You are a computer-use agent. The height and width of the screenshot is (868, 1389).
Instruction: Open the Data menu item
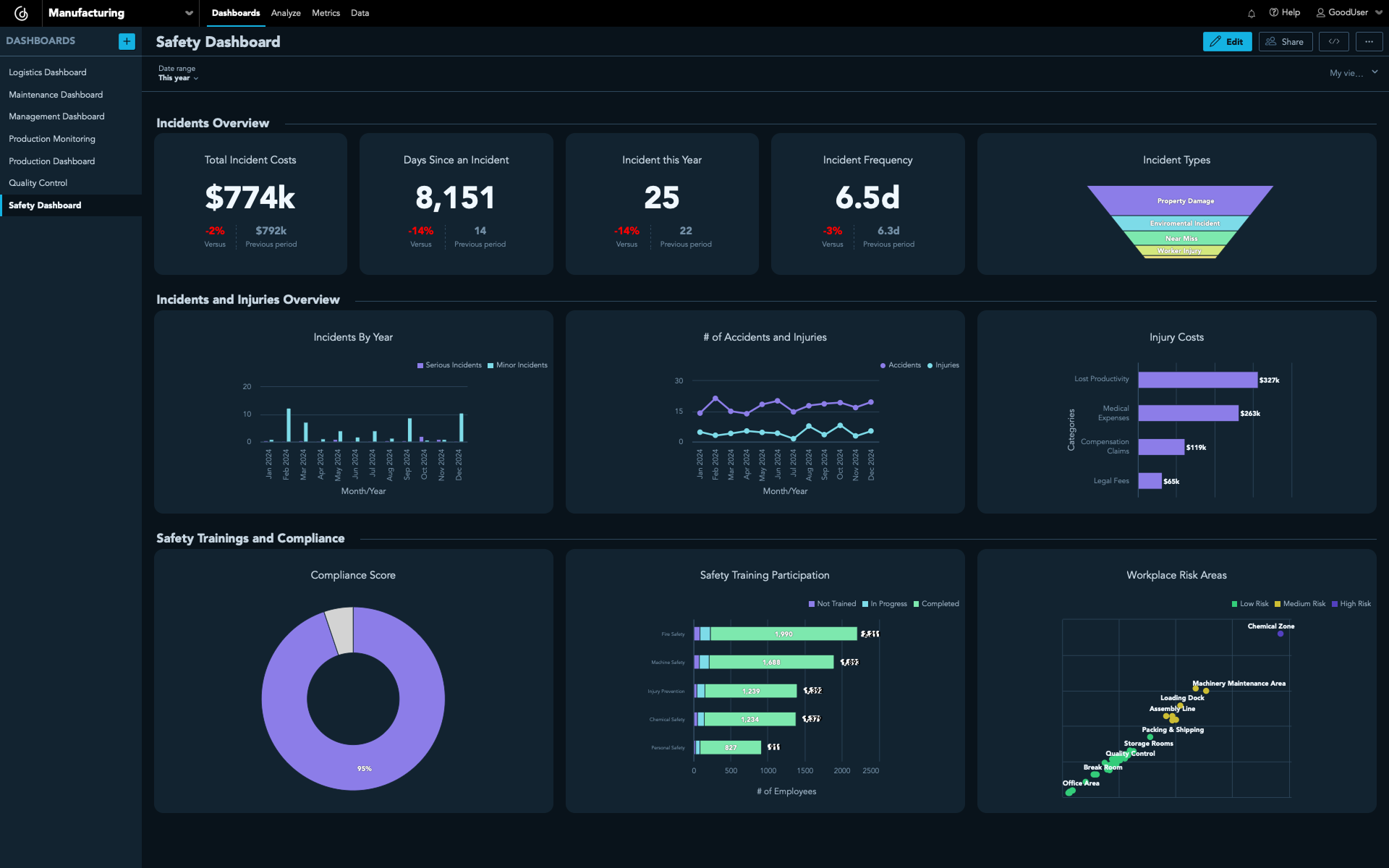click(360, 13)
